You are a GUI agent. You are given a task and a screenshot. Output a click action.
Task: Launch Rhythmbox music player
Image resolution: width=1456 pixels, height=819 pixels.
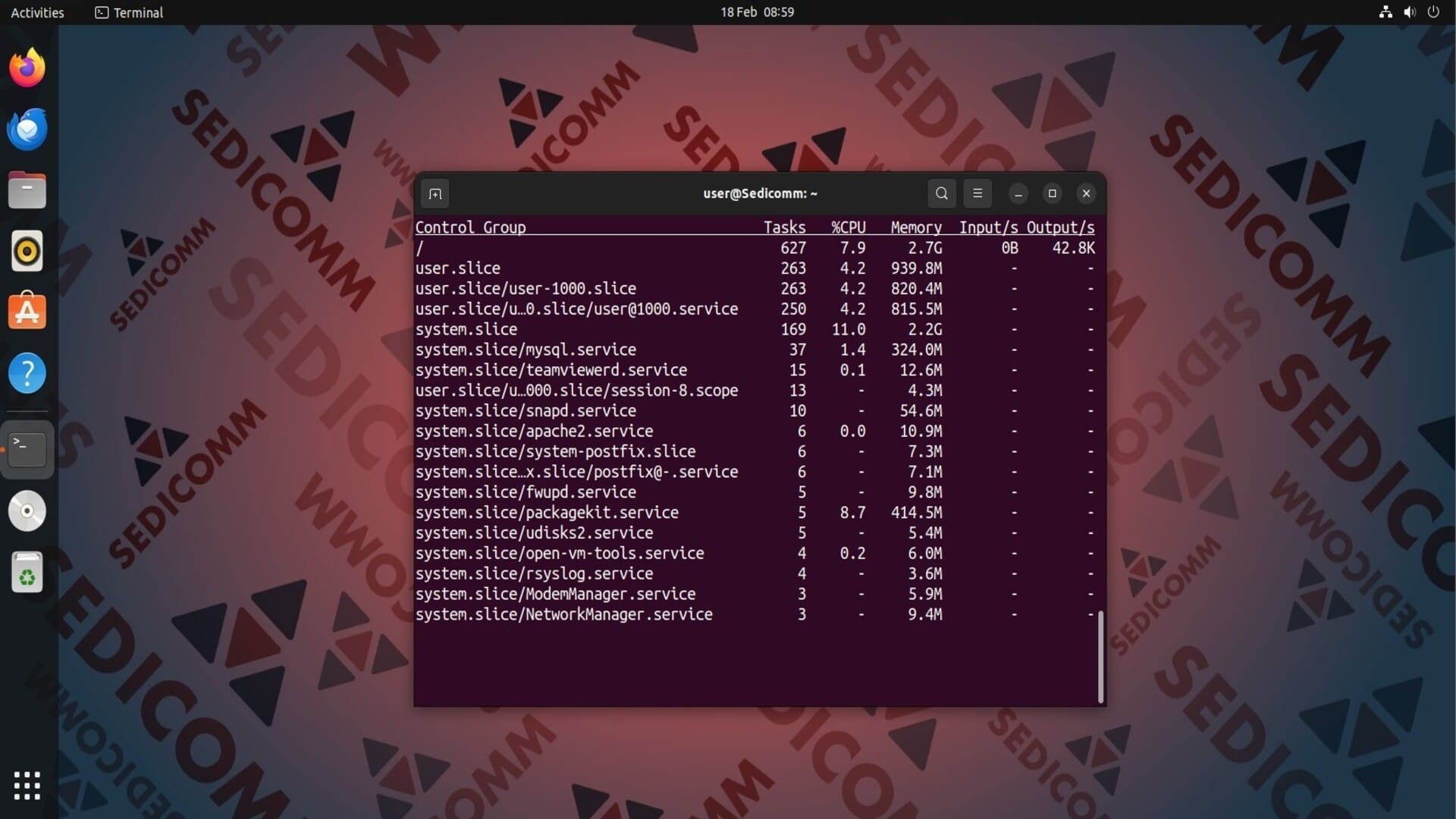[27, 251]
